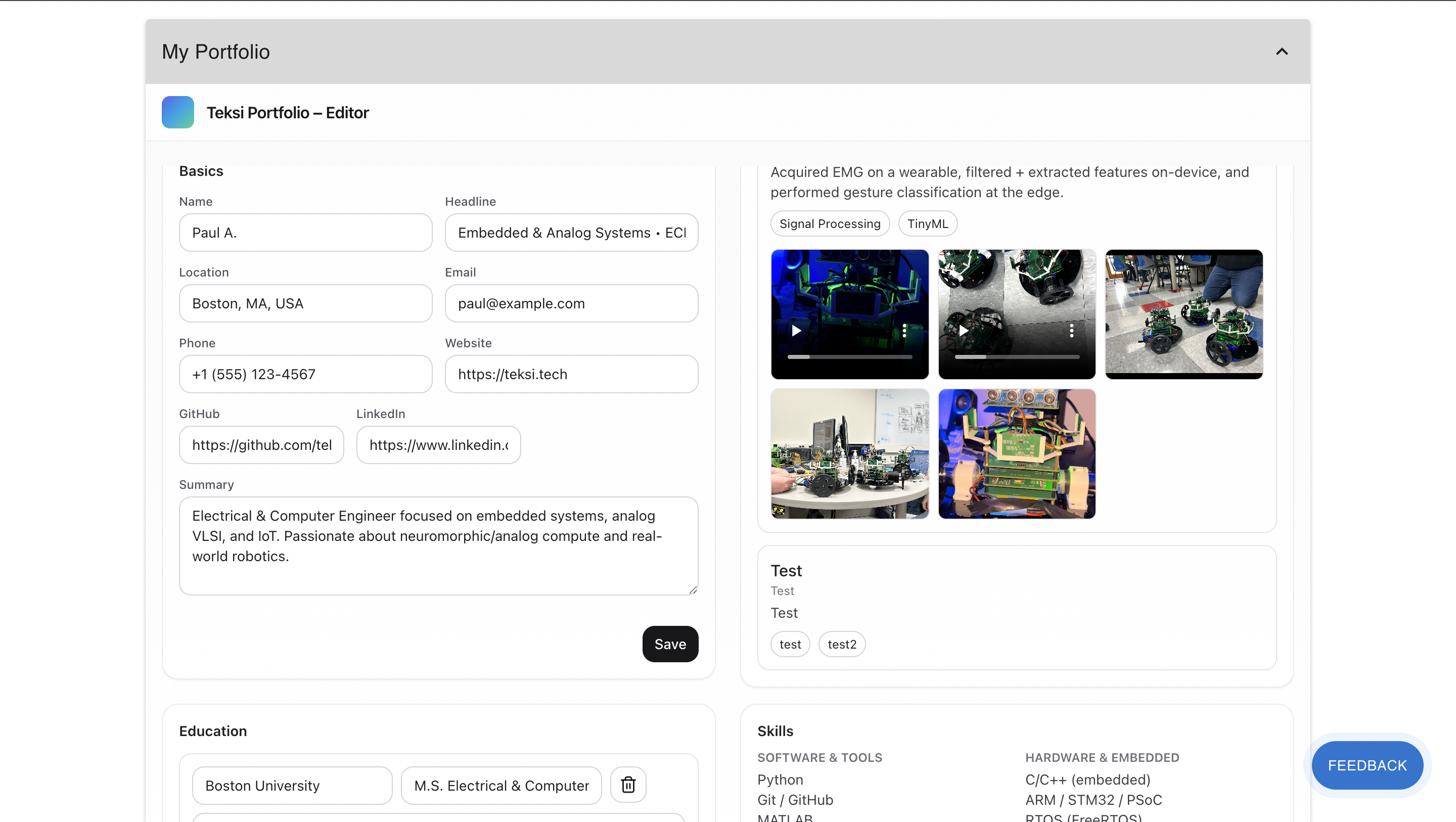Image resolution: width=1456 pixels, height=822 pixels.
Task: Click the SOFTWARE & TOOLS label
Action: coord(820,757)
